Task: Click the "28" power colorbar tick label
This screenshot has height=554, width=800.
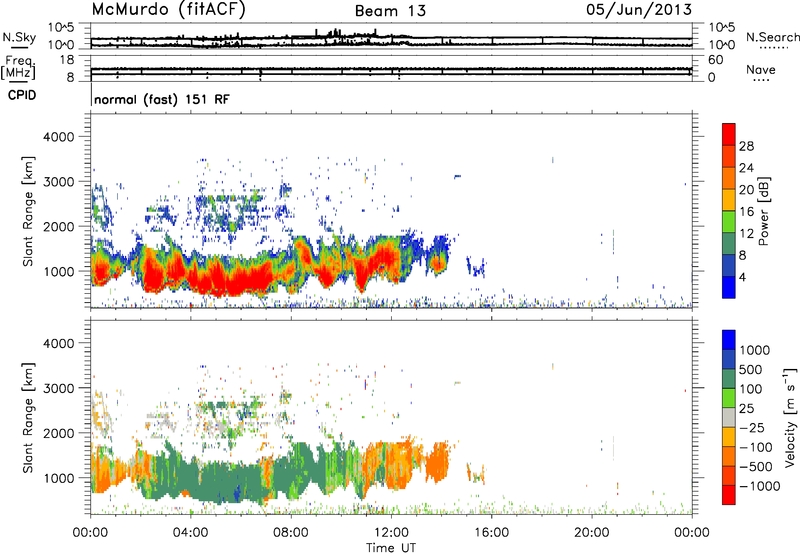Action: point(746,146)
